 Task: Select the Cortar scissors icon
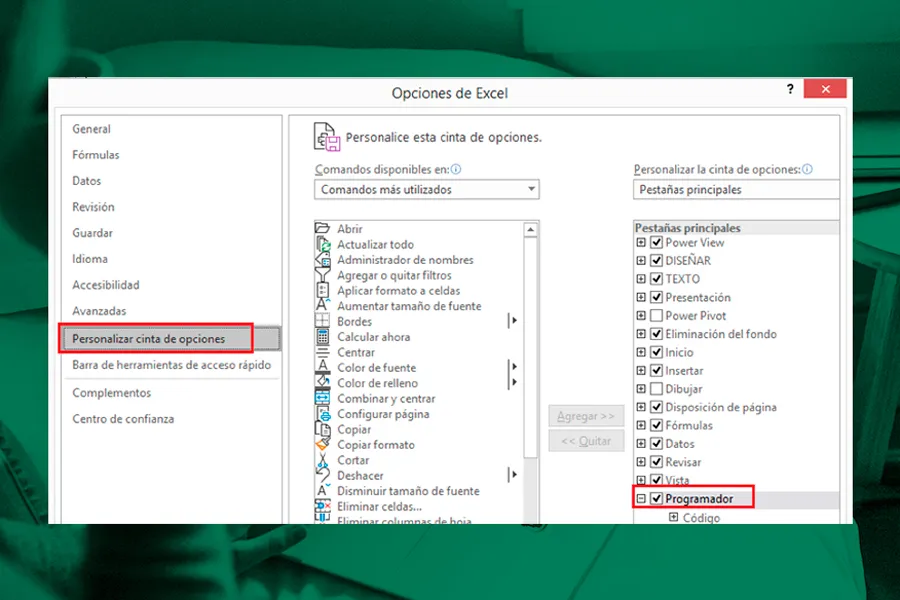[x=323, y=460]
